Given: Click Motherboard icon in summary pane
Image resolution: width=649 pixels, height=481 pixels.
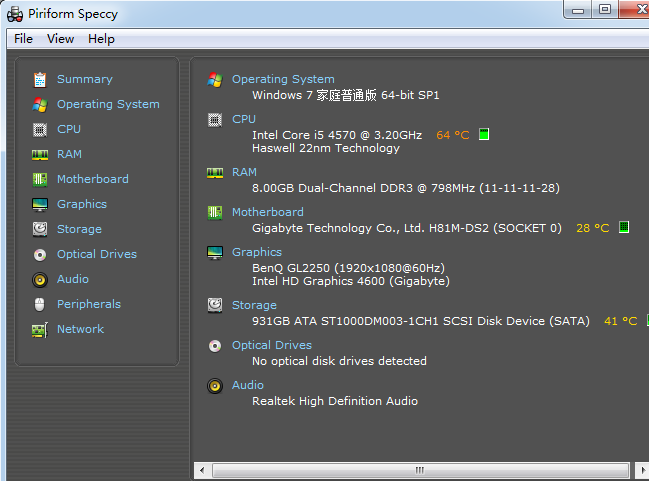Looking at the screenshot, I should tap(215, 213).
